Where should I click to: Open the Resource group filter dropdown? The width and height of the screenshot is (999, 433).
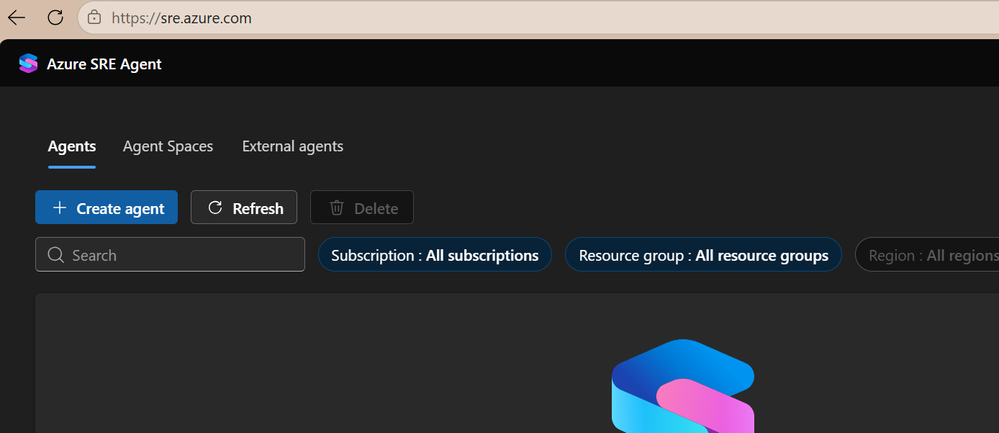pyautogui.click(x=703, y=255)
